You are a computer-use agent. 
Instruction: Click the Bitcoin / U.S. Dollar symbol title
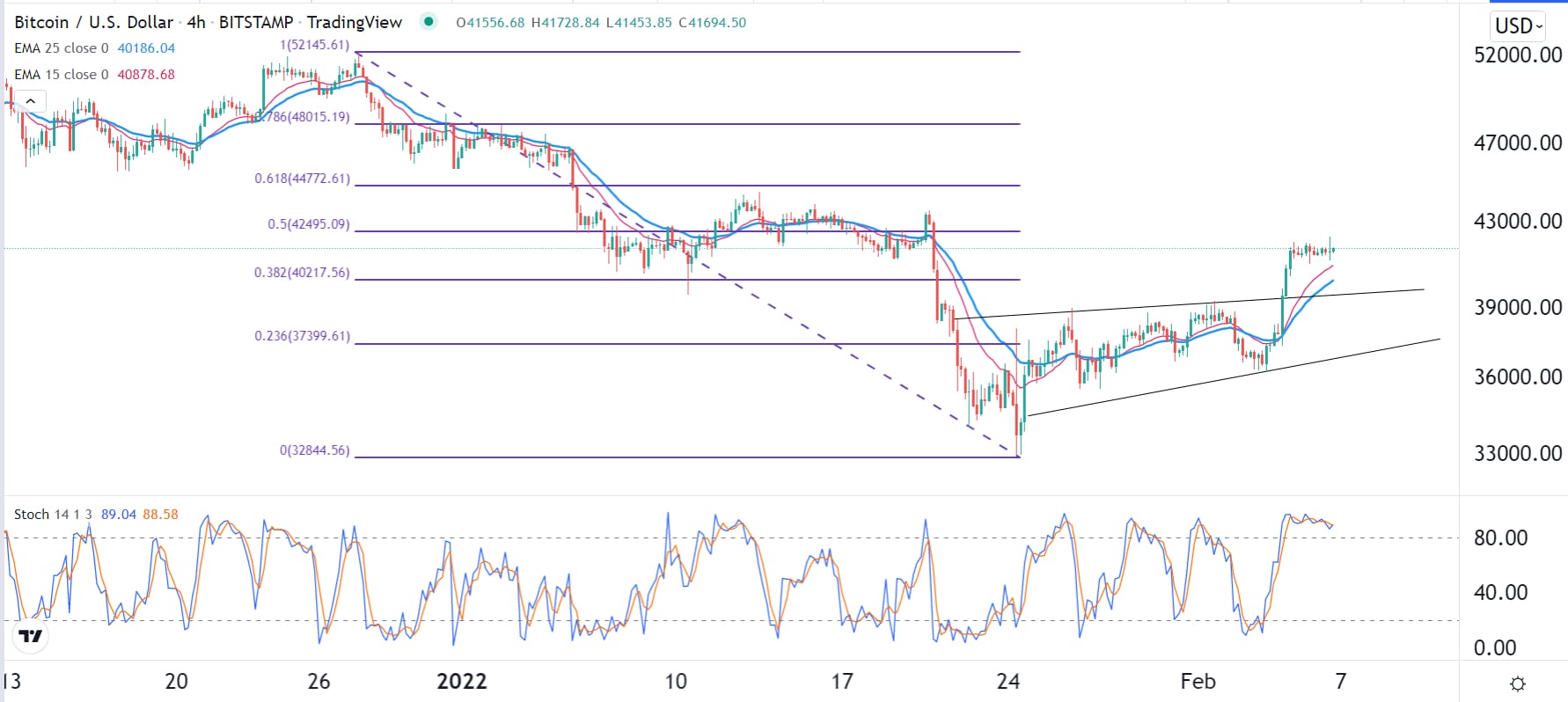(93, 22)
